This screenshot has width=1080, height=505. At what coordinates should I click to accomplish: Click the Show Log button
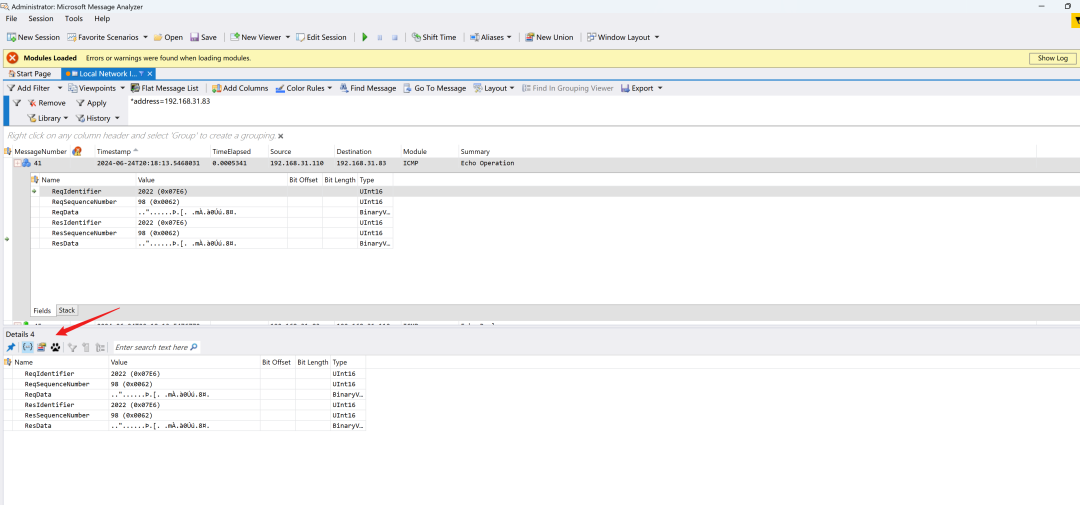(x=1052, y=59)
